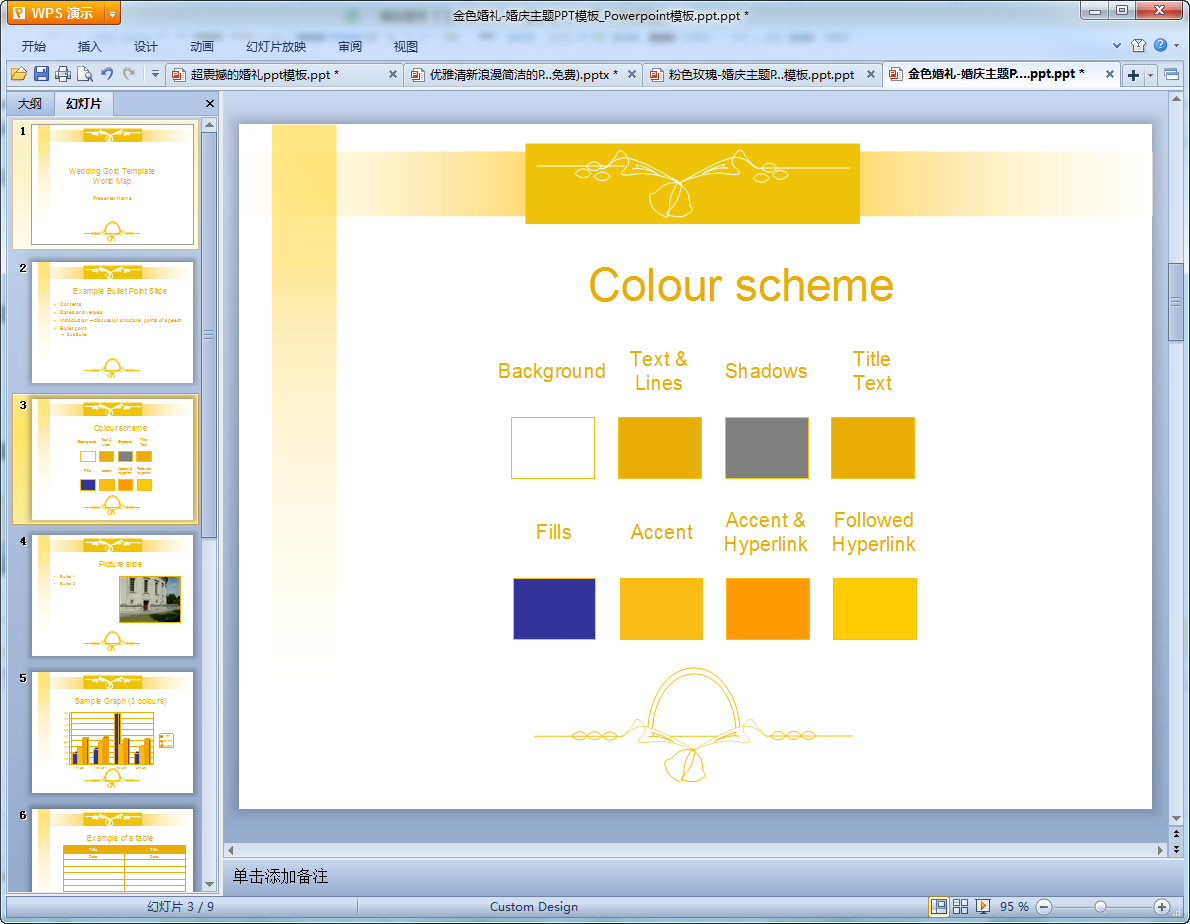The width and height of the screenshot is (1190, 924).
Task: Redo the last action
Action: 129,74
